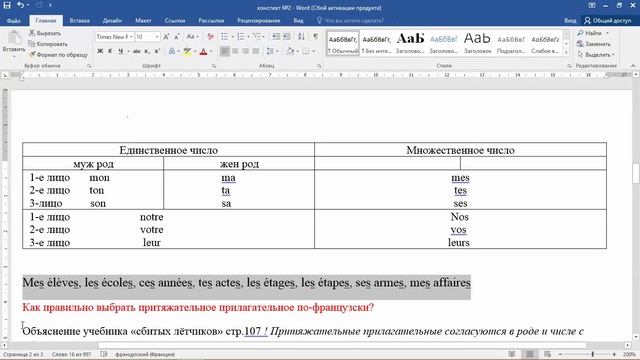640x360 pixels.
Task: Align text left
Action: [225, 51]
